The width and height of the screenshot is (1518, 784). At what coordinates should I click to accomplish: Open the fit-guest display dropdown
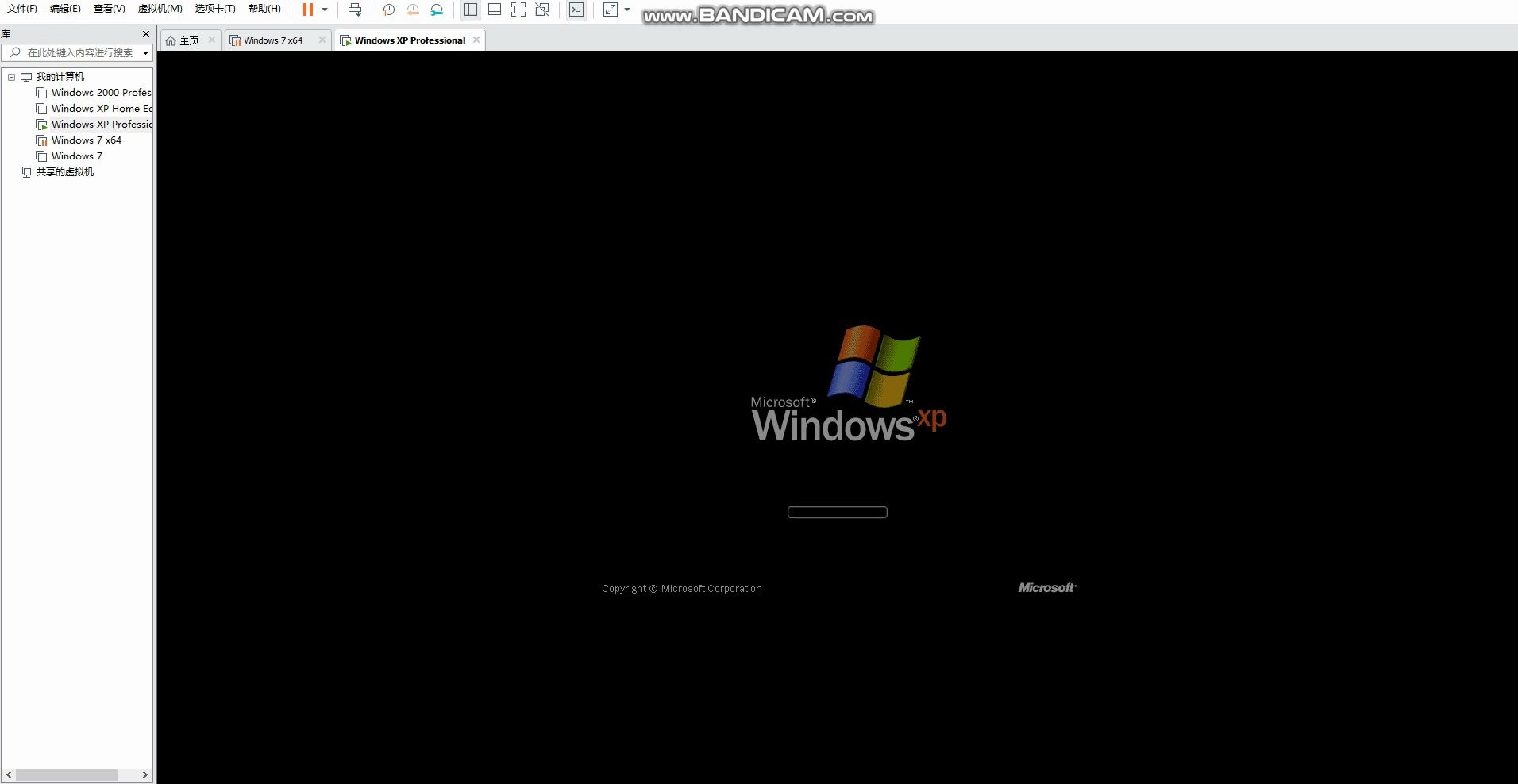628,10
